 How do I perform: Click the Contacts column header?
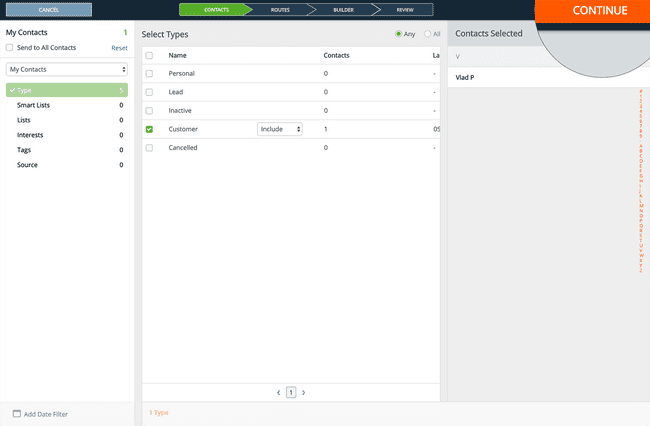point(336,56)
